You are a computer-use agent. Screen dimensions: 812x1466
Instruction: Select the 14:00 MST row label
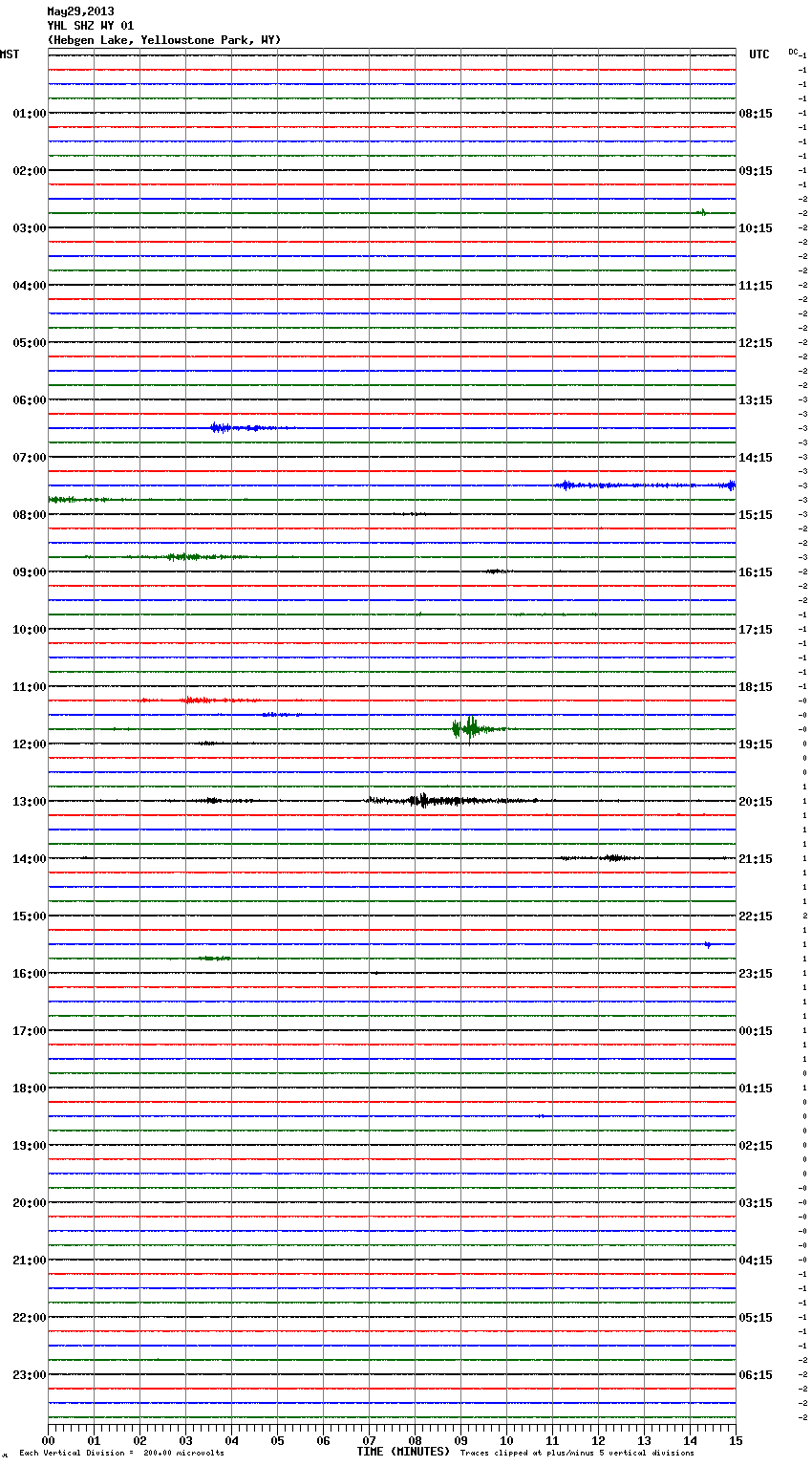pos(30,859)
